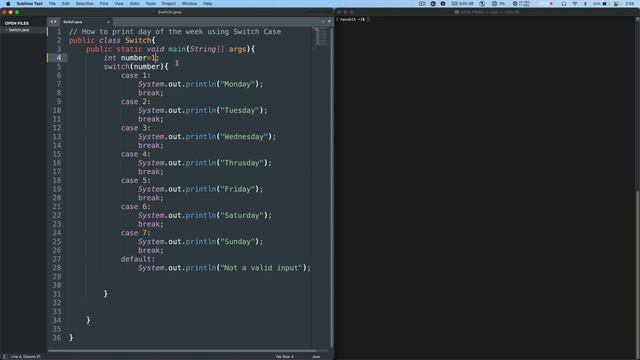Click the Bluetooth icon in menu bar
Viewport: 640px width, 360px height.
(585, 4)
